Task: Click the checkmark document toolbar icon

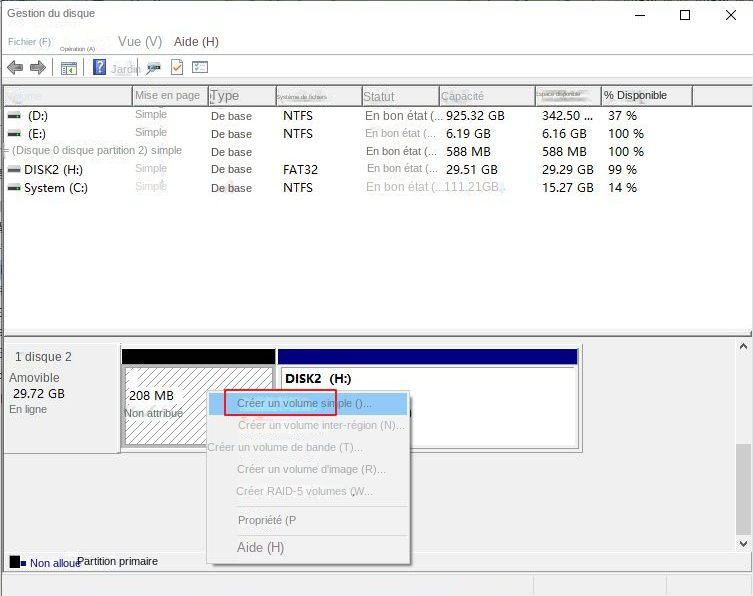Action: (177, 67)
